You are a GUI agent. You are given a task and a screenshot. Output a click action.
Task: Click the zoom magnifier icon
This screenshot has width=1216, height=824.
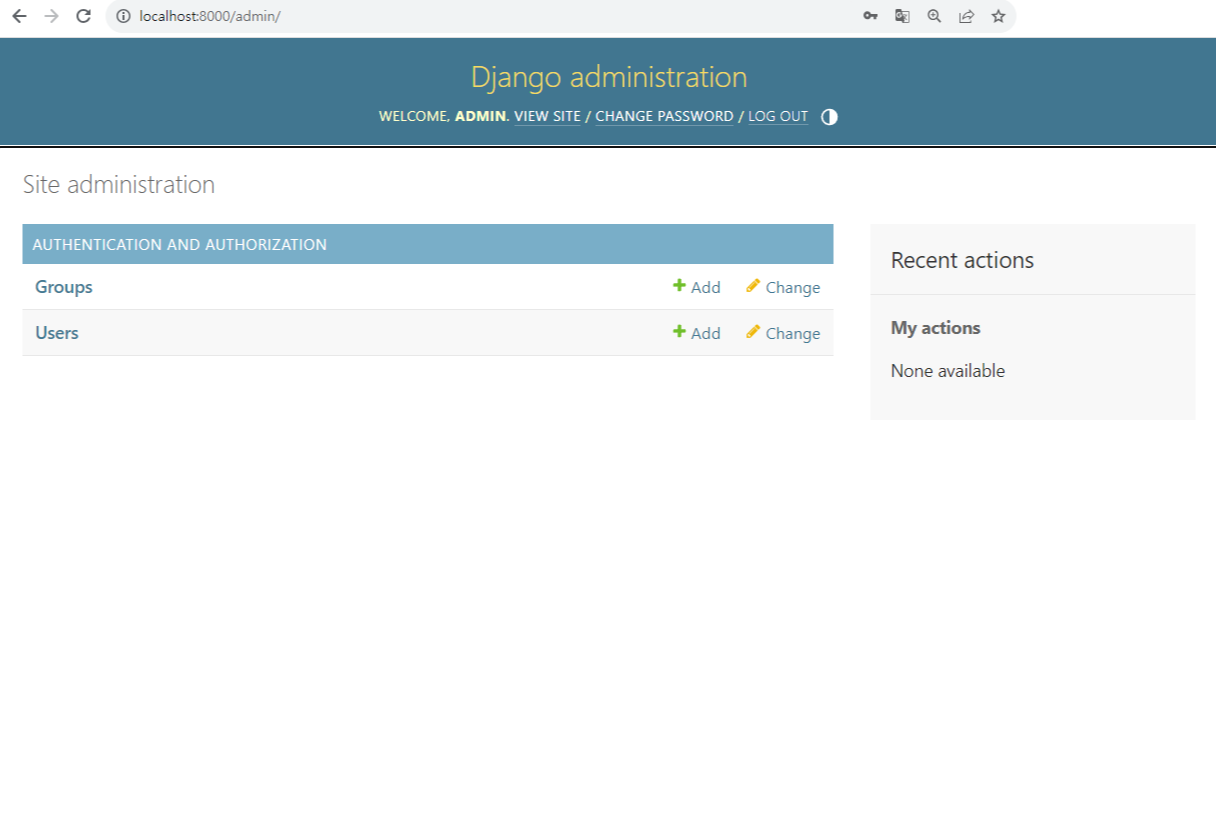pos(934,16)
